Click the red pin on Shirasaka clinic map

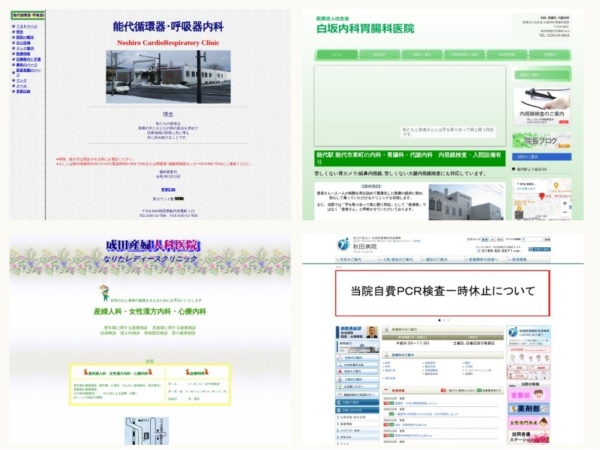541,196
